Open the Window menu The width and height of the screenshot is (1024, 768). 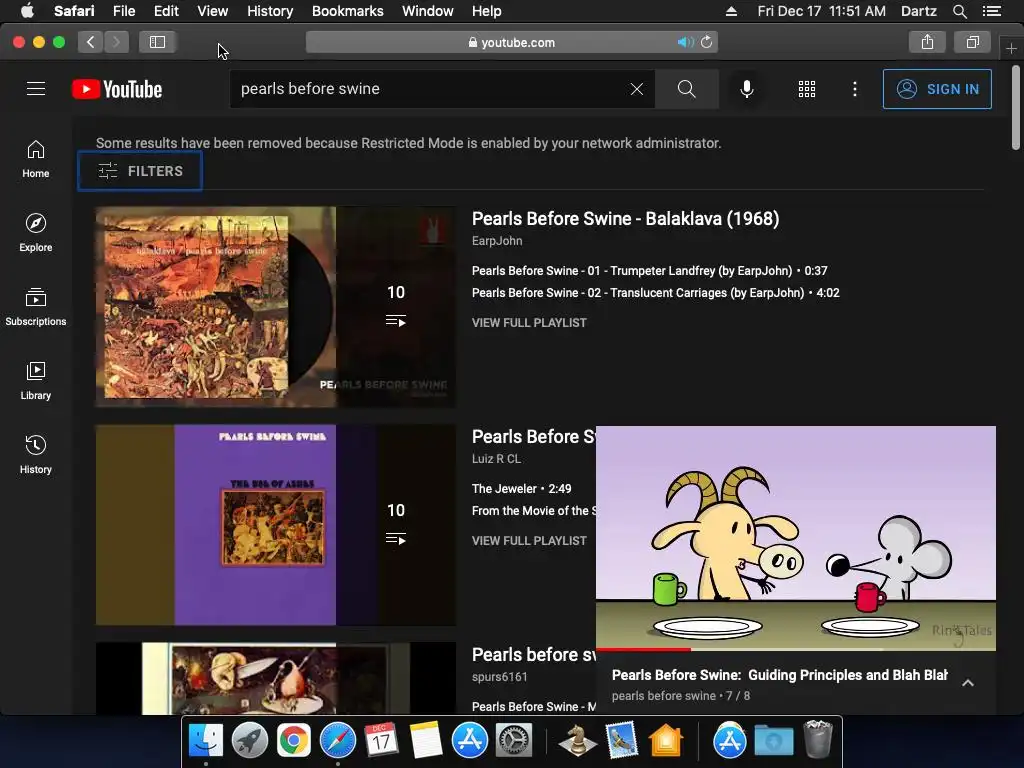point(428,11)
